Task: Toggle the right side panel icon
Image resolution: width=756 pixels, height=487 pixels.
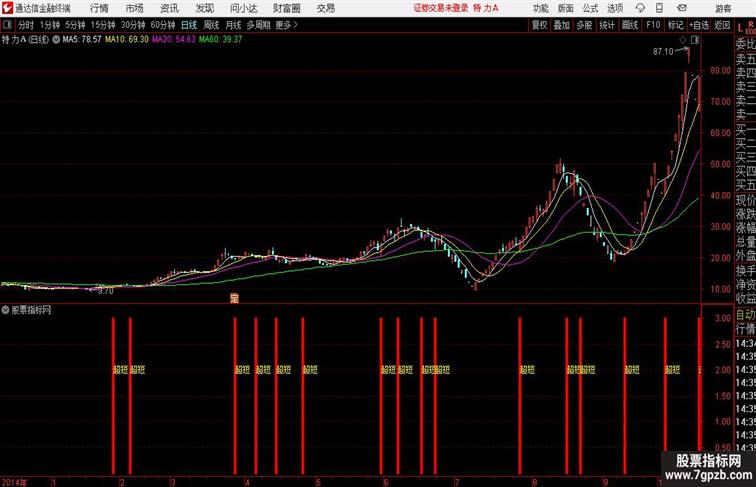Action: tap(695, 40)
